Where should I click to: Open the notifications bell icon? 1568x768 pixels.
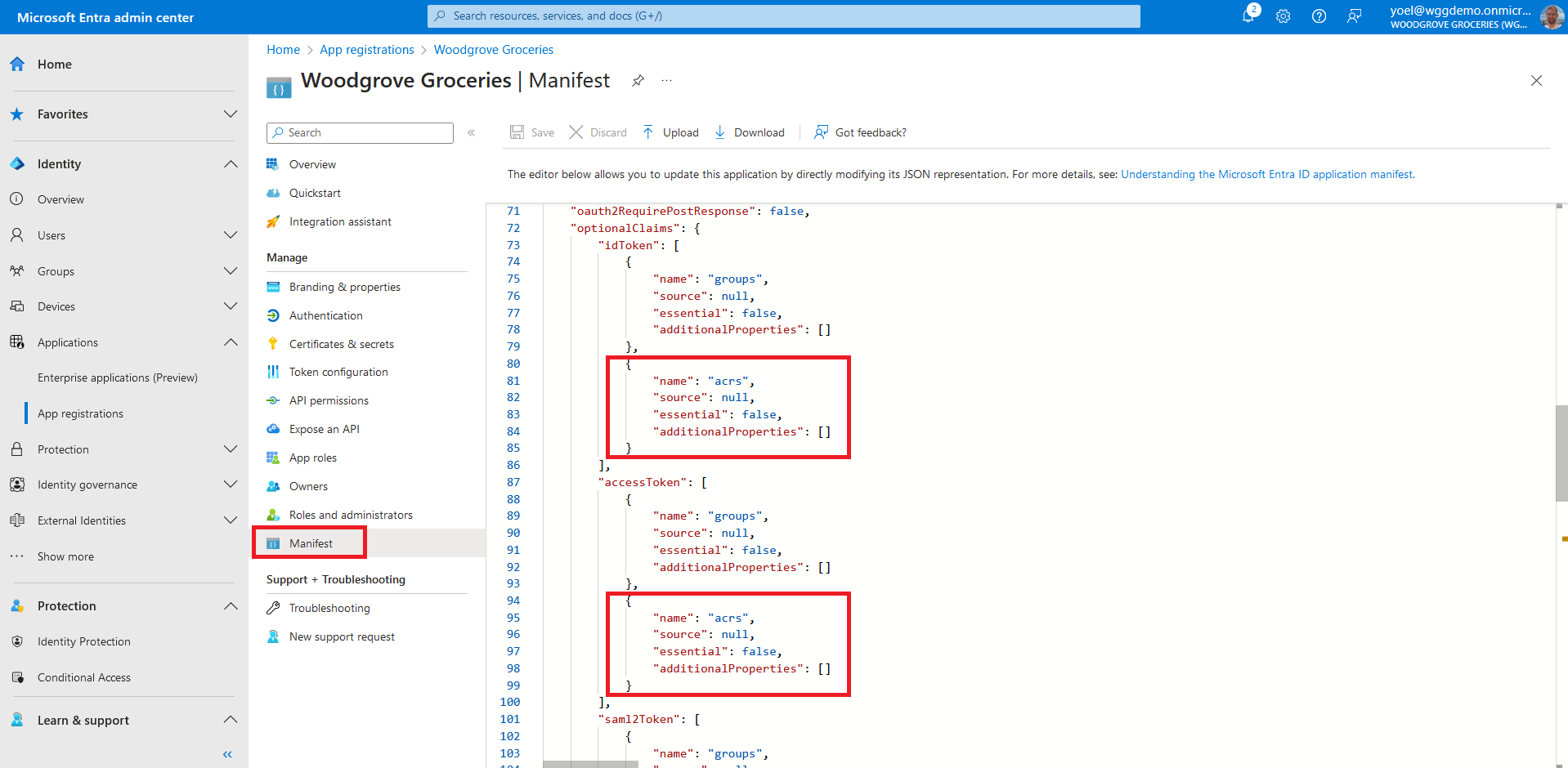click(1248, 16)
